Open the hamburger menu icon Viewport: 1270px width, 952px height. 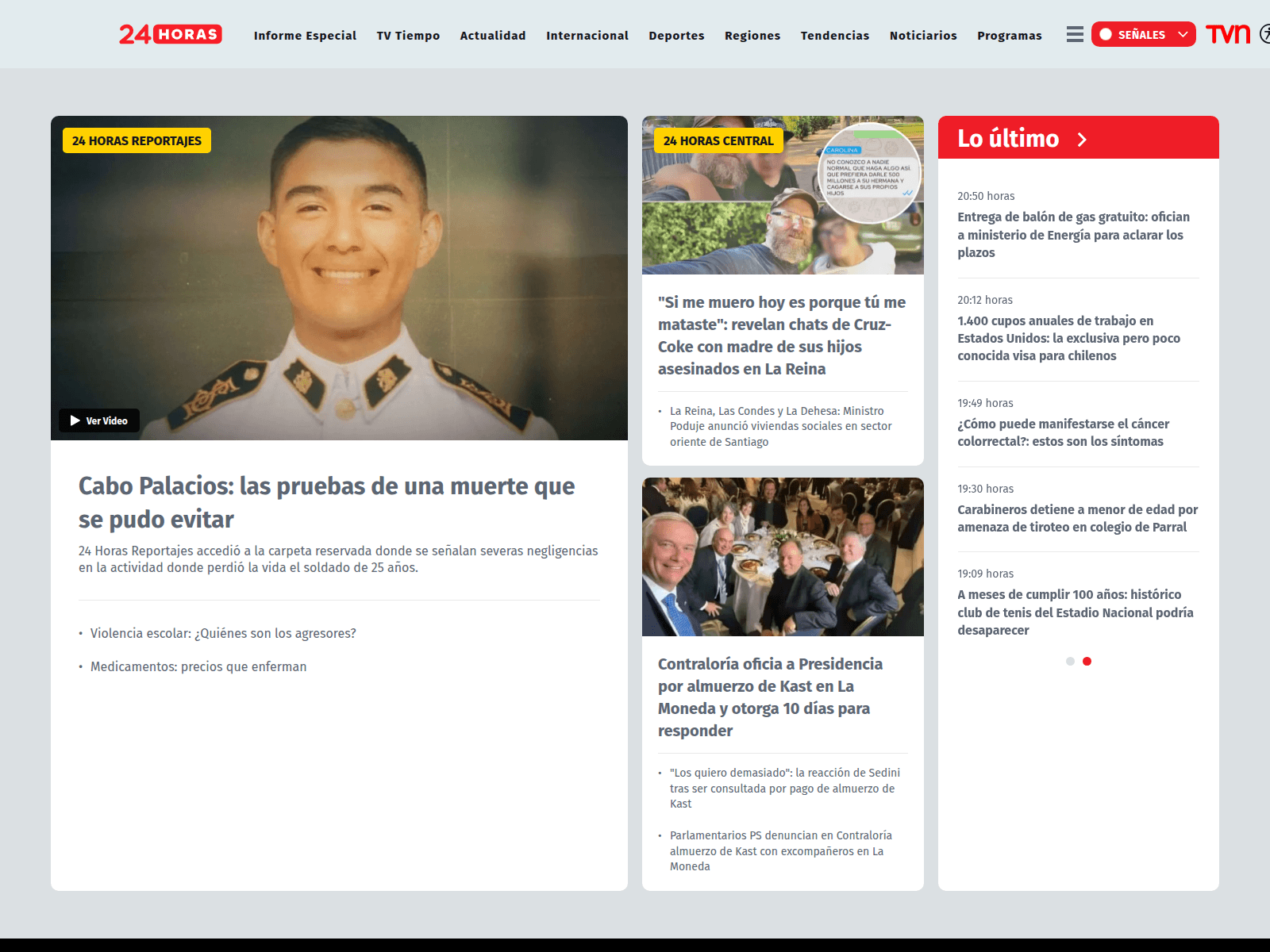[1075, 34]
